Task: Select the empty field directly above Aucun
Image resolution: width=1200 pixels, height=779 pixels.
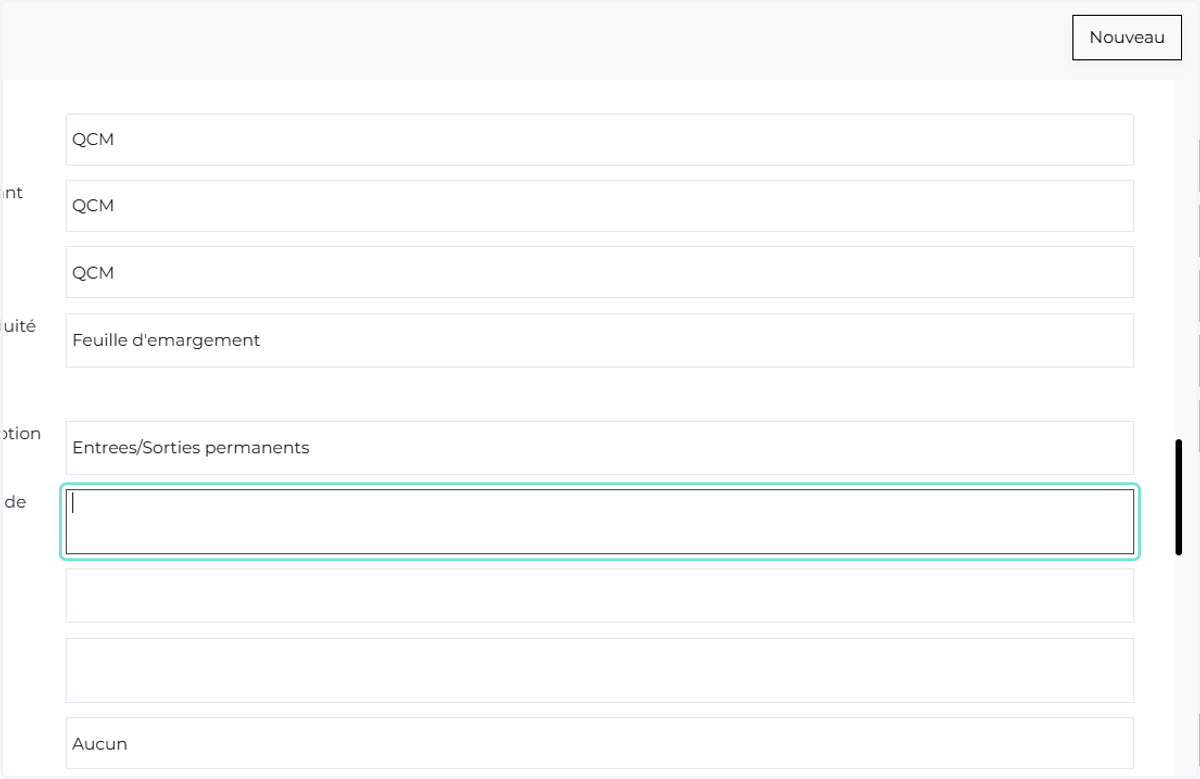Action: tap(600, 670)
